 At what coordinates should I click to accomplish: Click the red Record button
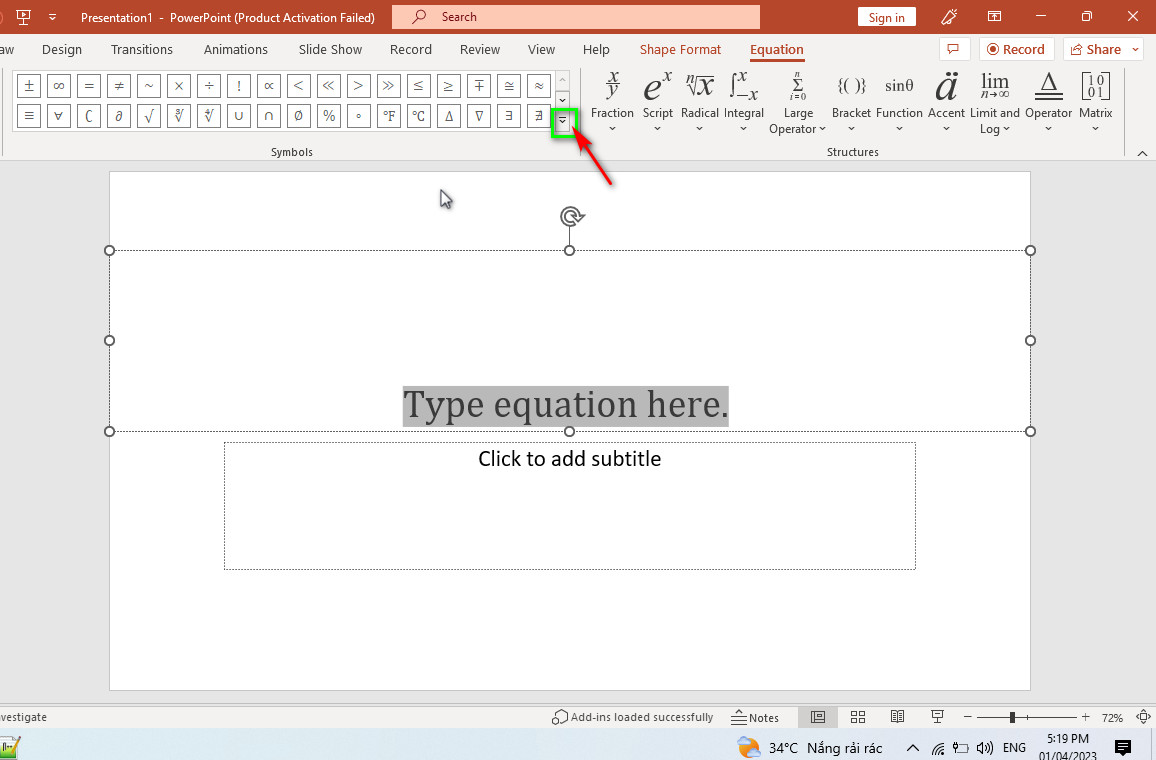1017,49
